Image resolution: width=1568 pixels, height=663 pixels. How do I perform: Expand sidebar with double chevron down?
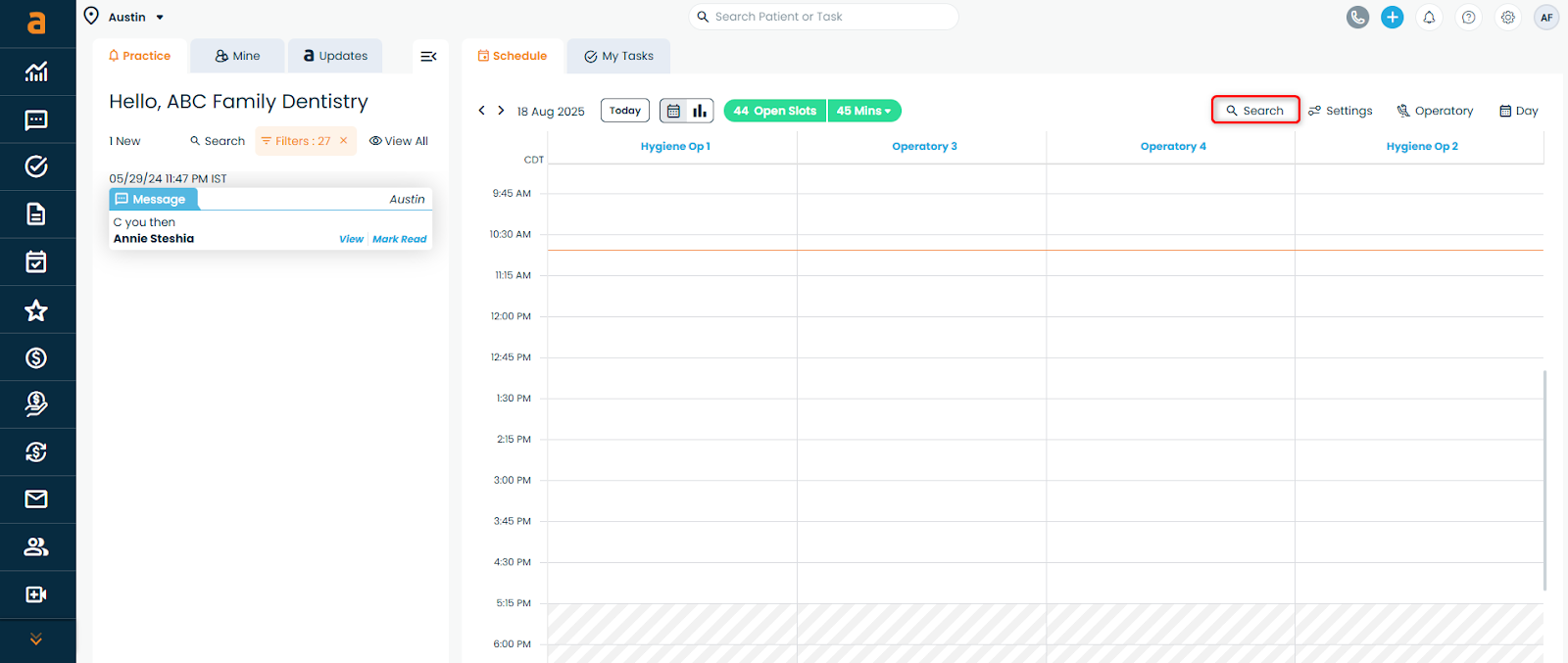[36, 639]
